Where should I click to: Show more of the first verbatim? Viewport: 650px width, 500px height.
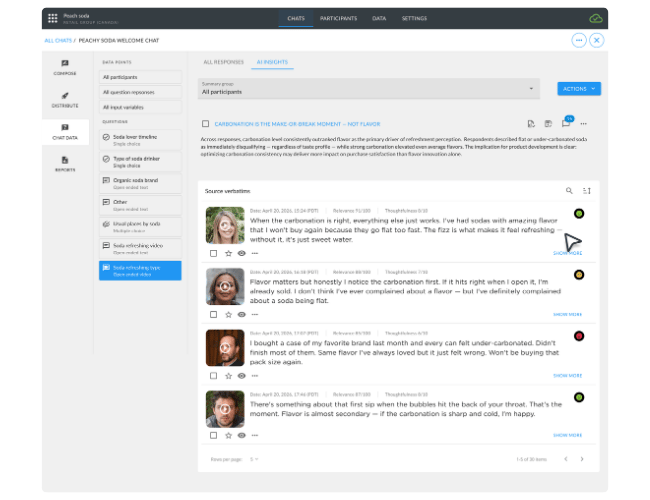(x=568, y=253)
